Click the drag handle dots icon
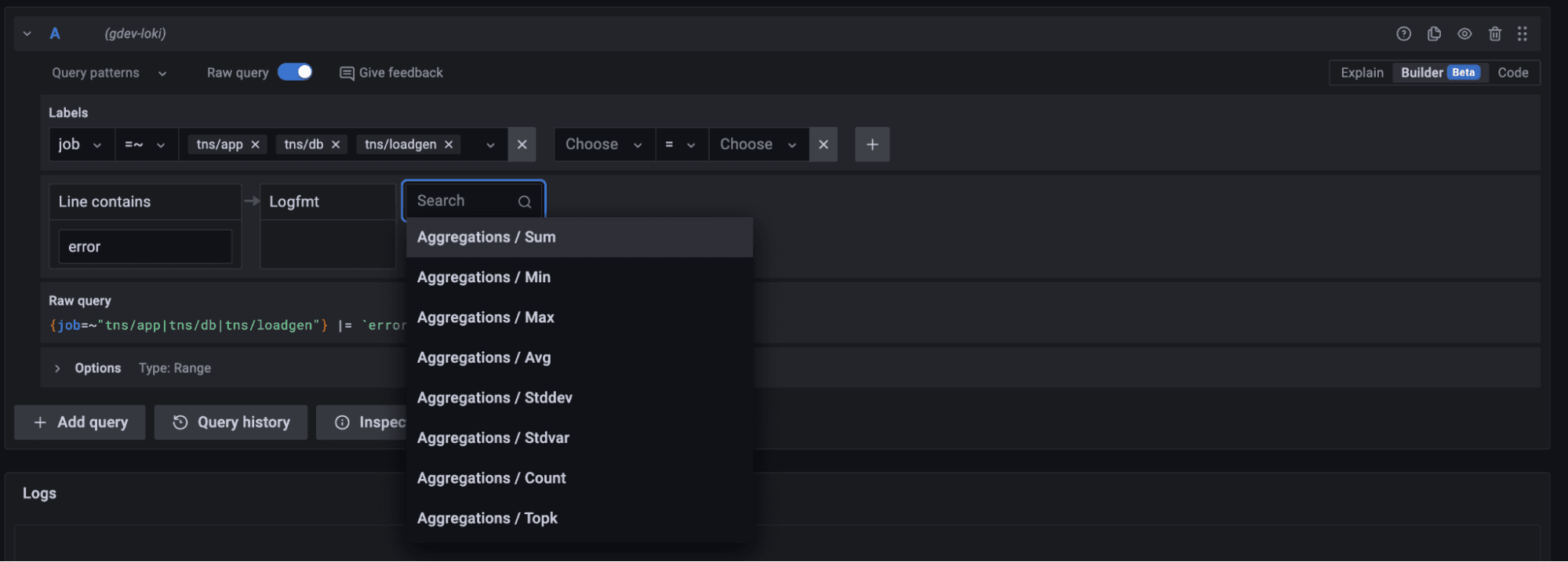The image size is (1568, 562). (x=1523, y=34)
